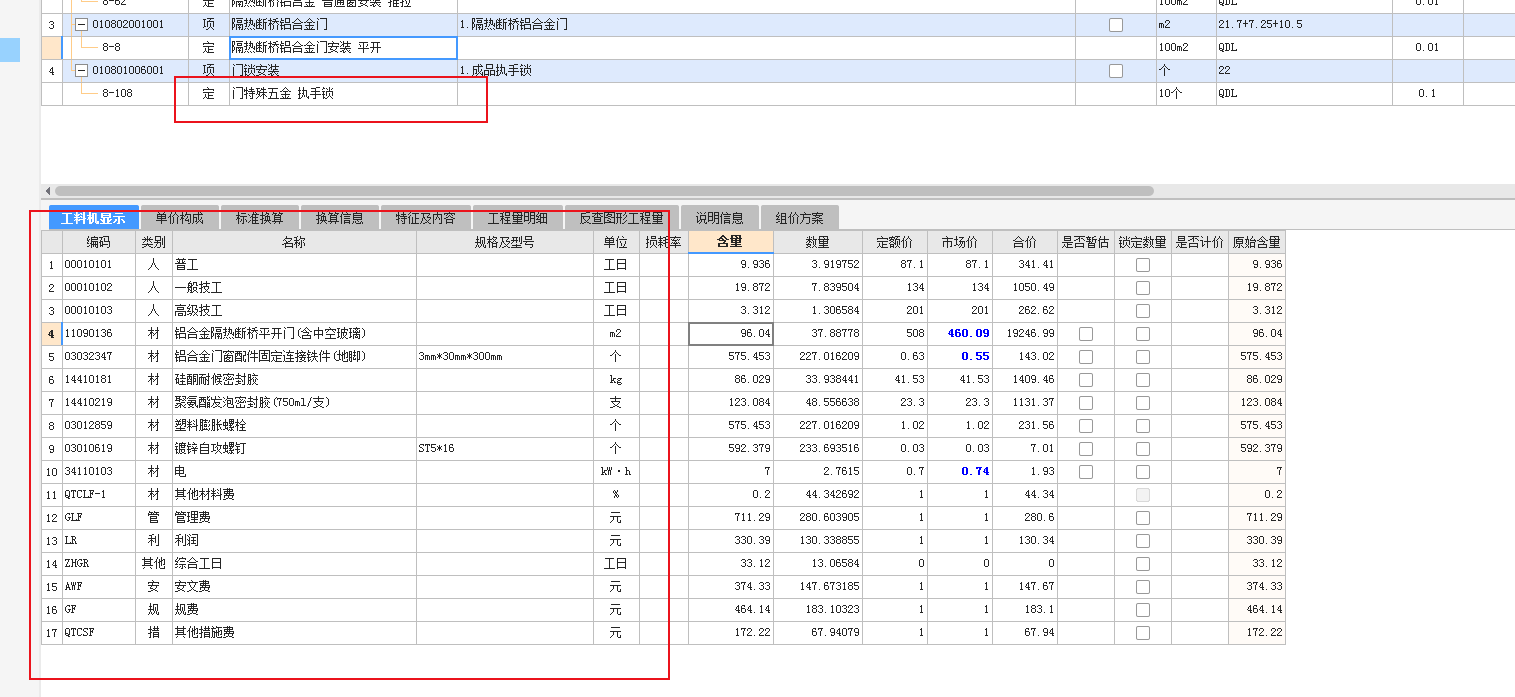The width and height of the screenshot is (1515, 697).
Task: Click the 门特殊五金 执手锁 name cell
Action: [x=343, y=94]
